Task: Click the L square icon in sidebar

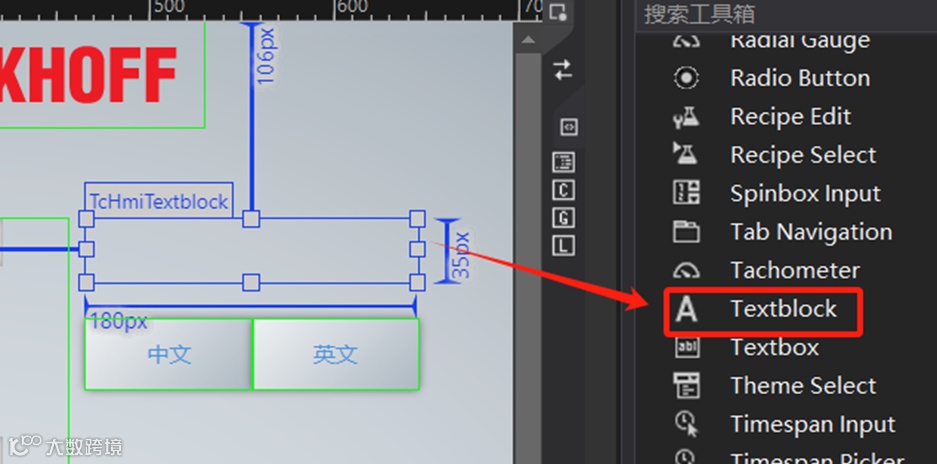Action: coord(564,246)
